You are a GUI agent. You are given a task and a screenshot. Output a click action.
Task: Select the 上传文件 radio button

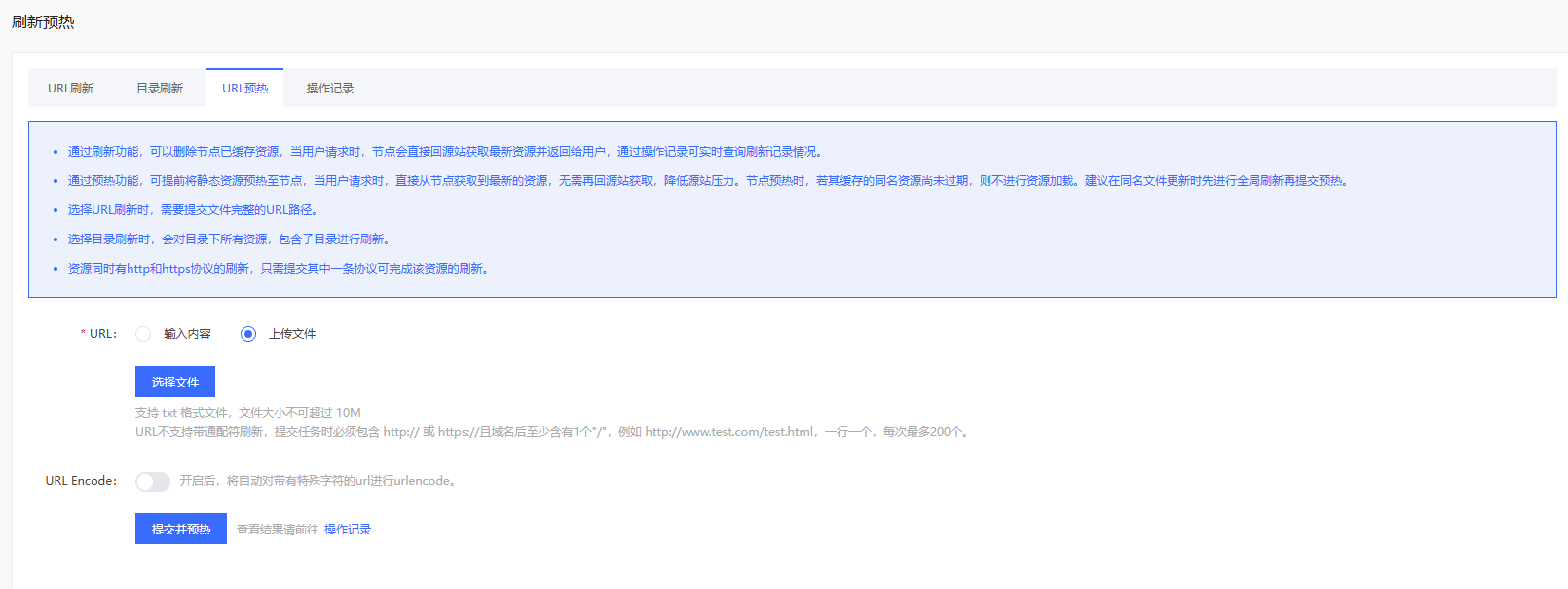pyautogui.click(x=248, y=334)
